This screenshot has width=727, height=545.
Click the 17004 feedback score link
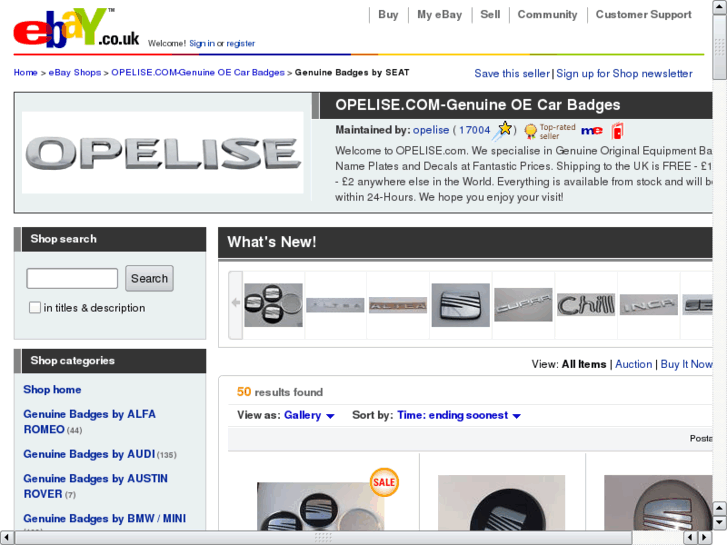click(474, 130)
